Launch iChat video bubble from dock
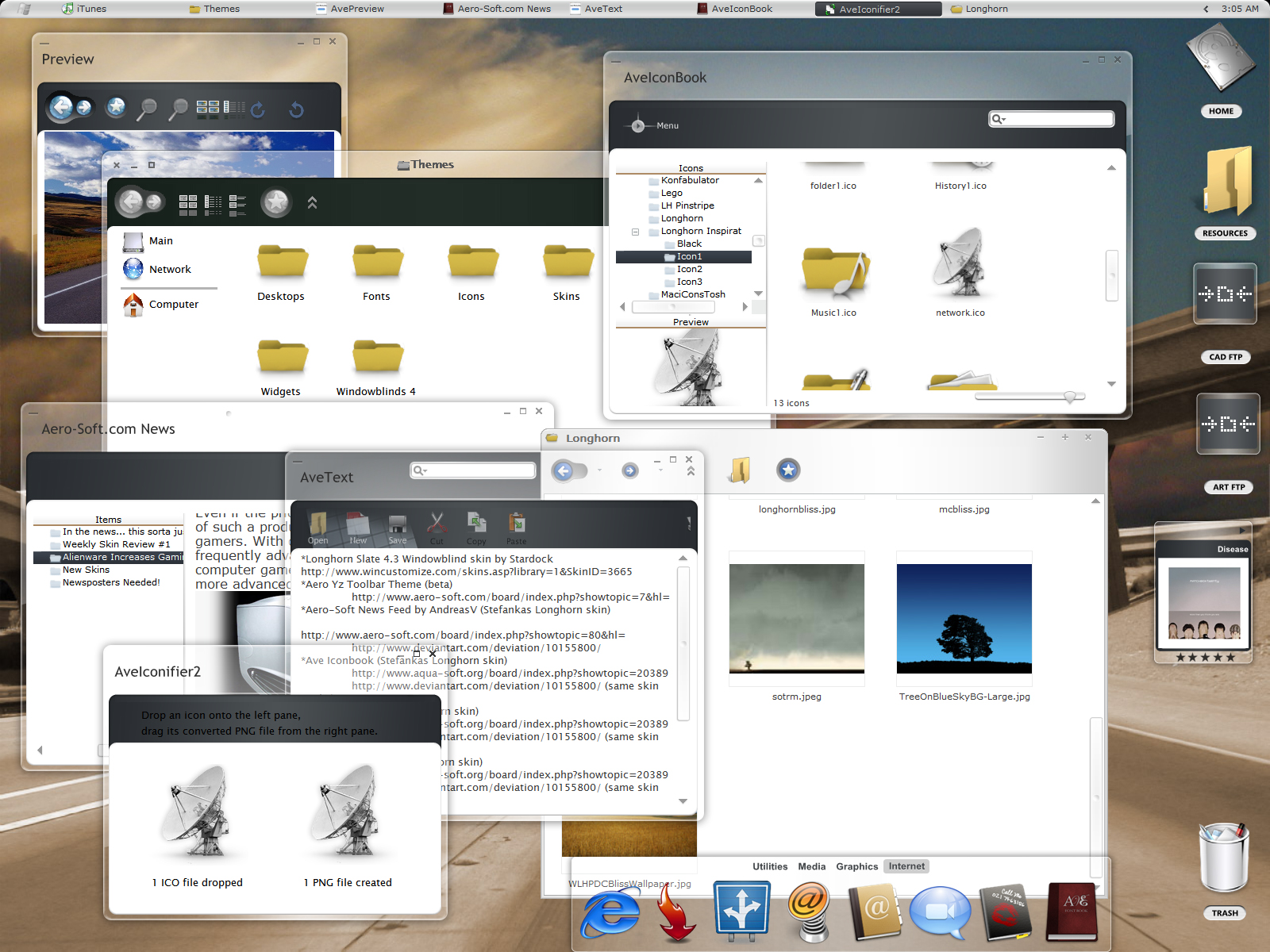 [x=940, y=912]
